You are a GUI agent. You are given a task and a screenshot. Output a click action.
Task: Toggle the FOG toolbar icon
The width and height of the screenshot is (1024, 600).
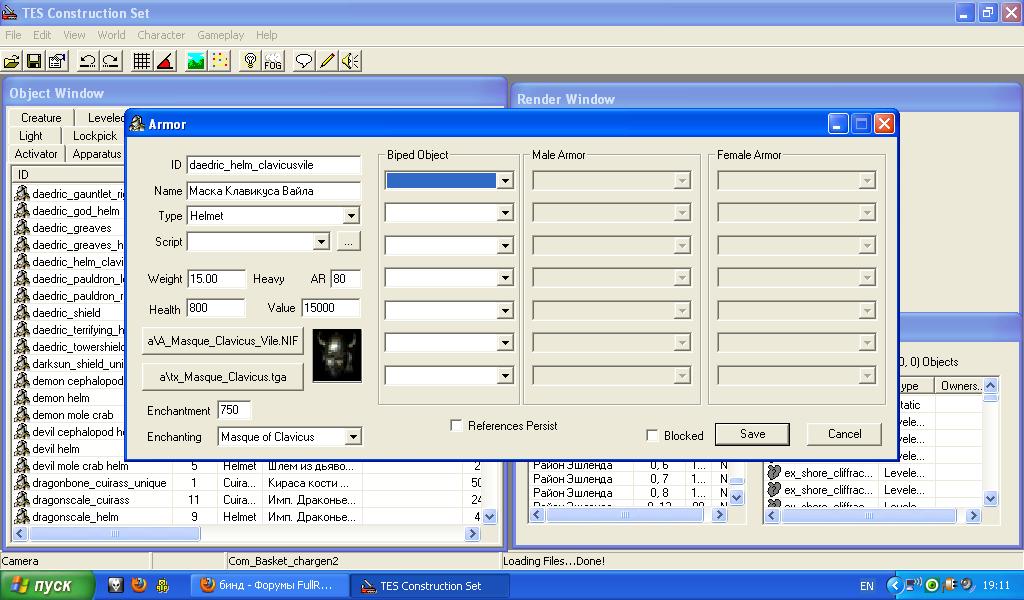273,61
